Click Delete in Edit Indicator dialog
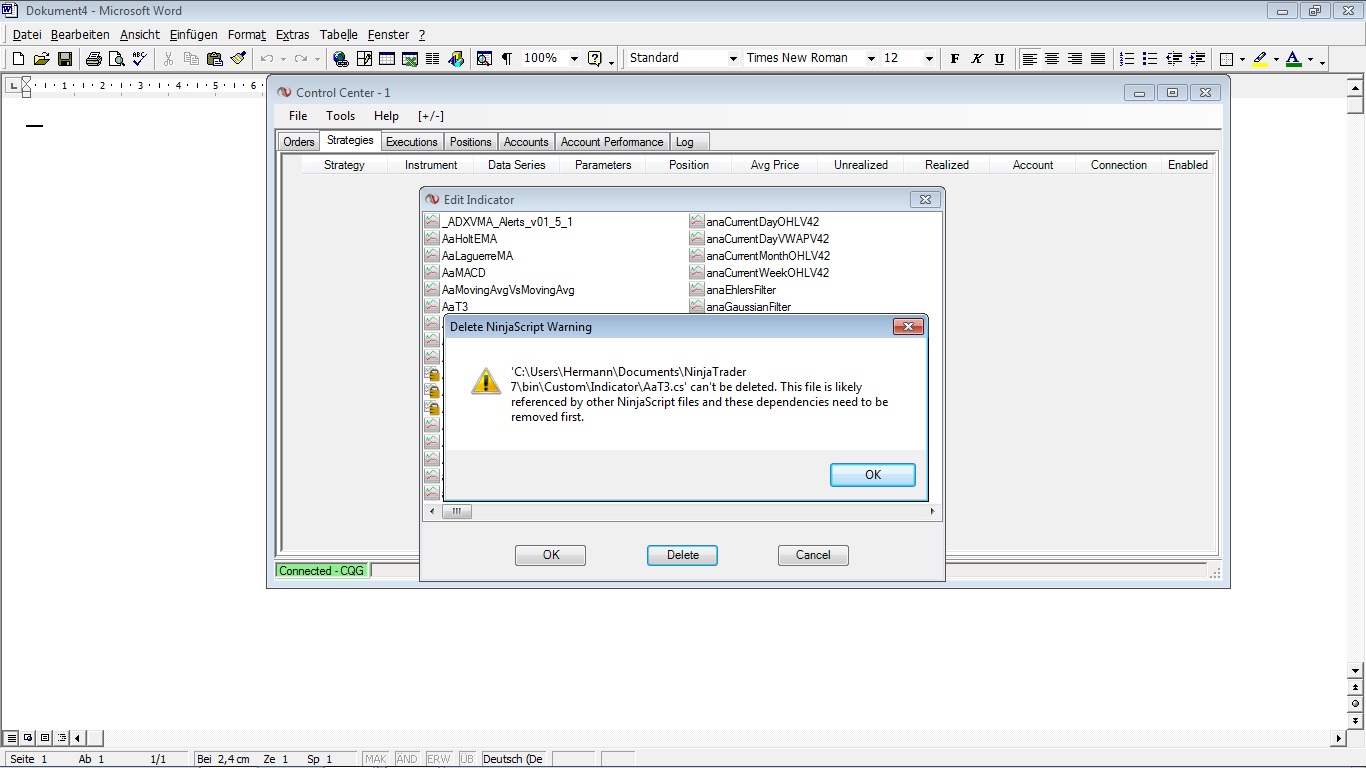Screen dimensions: 1366x768 pyautogui.click(x=683, y=555)
